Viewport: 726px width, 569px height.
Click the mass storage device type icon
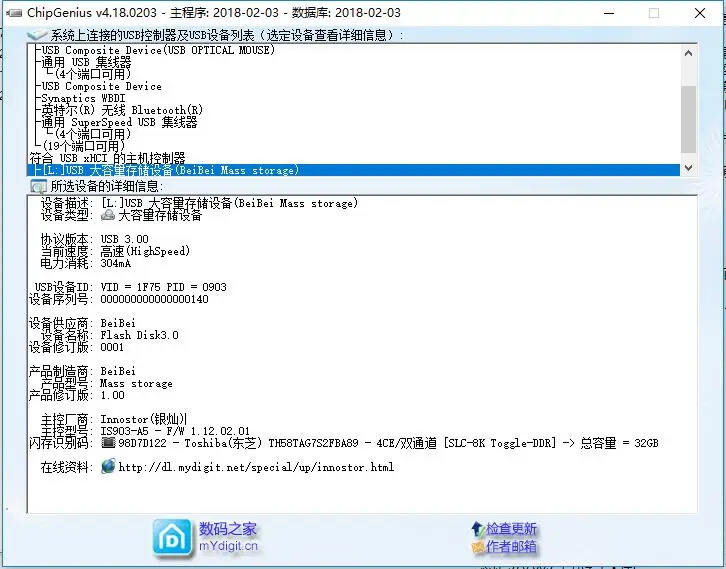pos(108,215)
